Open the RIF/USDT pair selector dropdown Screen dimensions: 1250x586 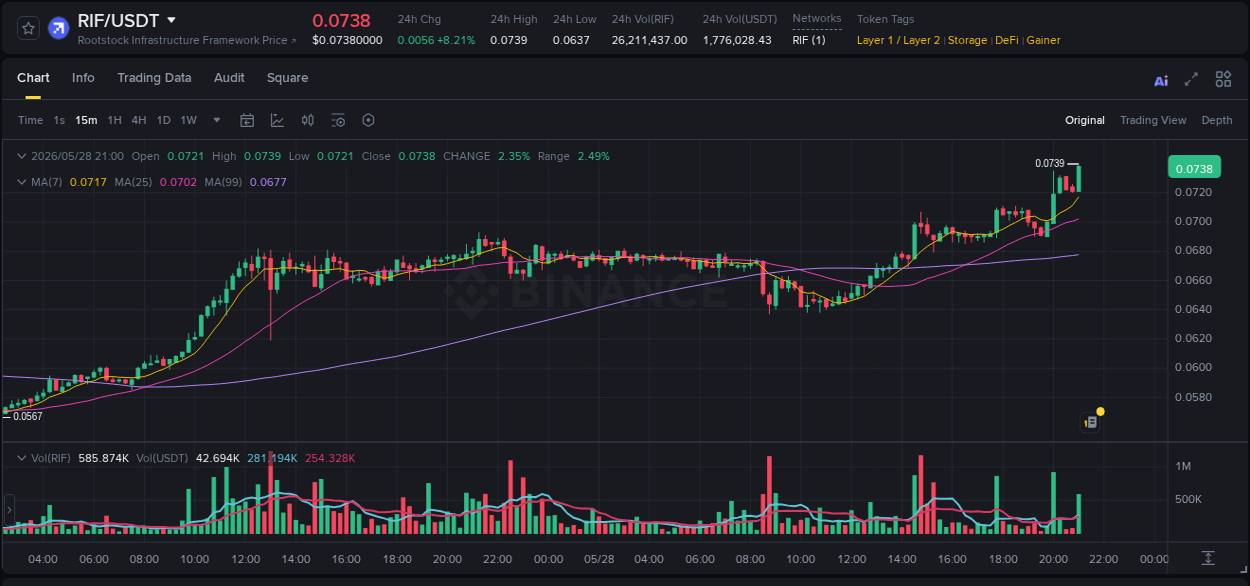point(171,20)
